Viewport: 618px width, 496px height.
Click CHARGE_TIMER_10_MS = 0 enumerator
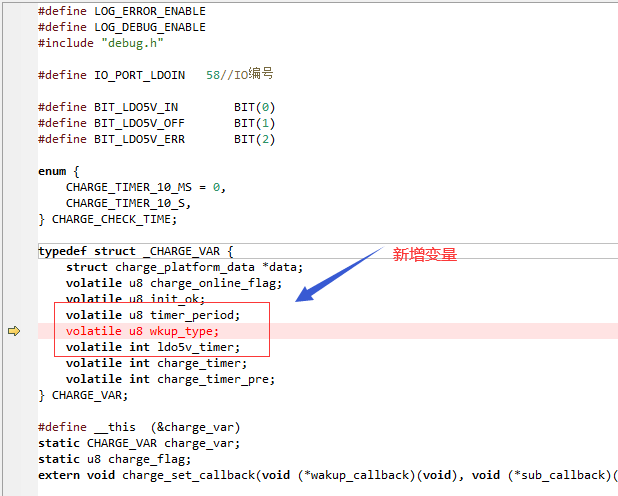(x=146, y=187)
